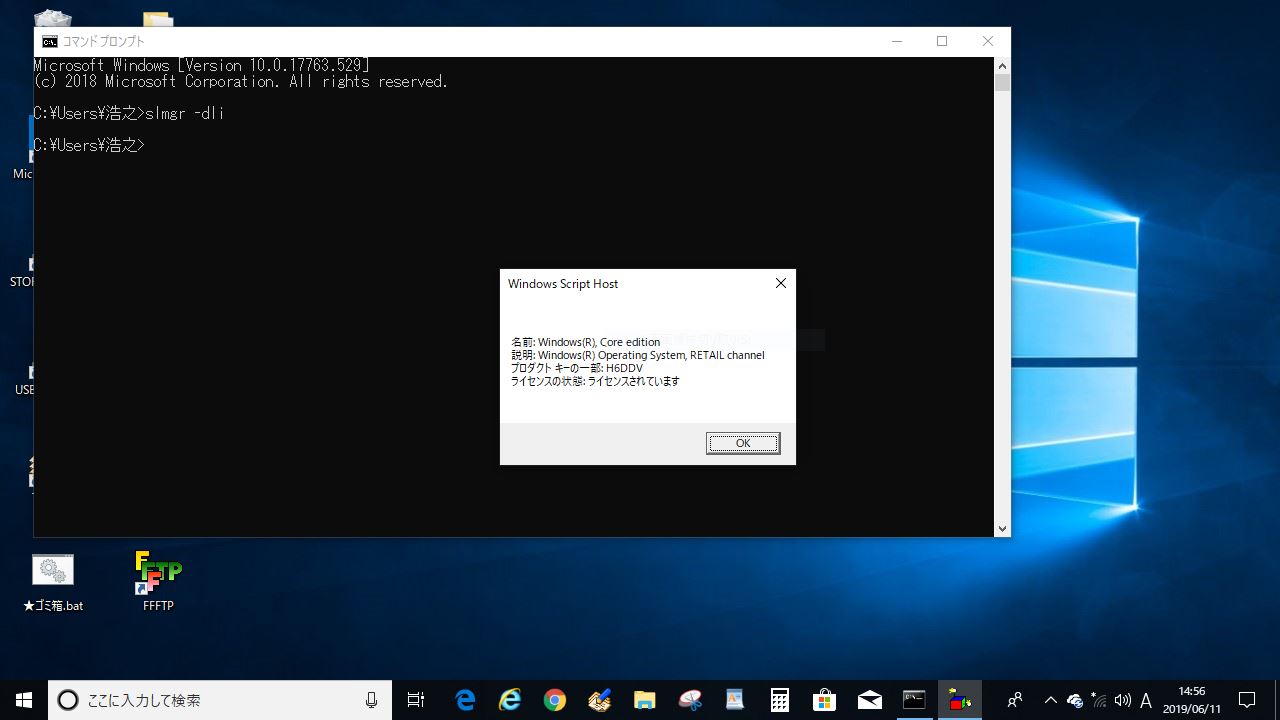The image size is (1280, 720).
Task: Select the FFFTP desktop shortcut
Action: pos(158,582)
